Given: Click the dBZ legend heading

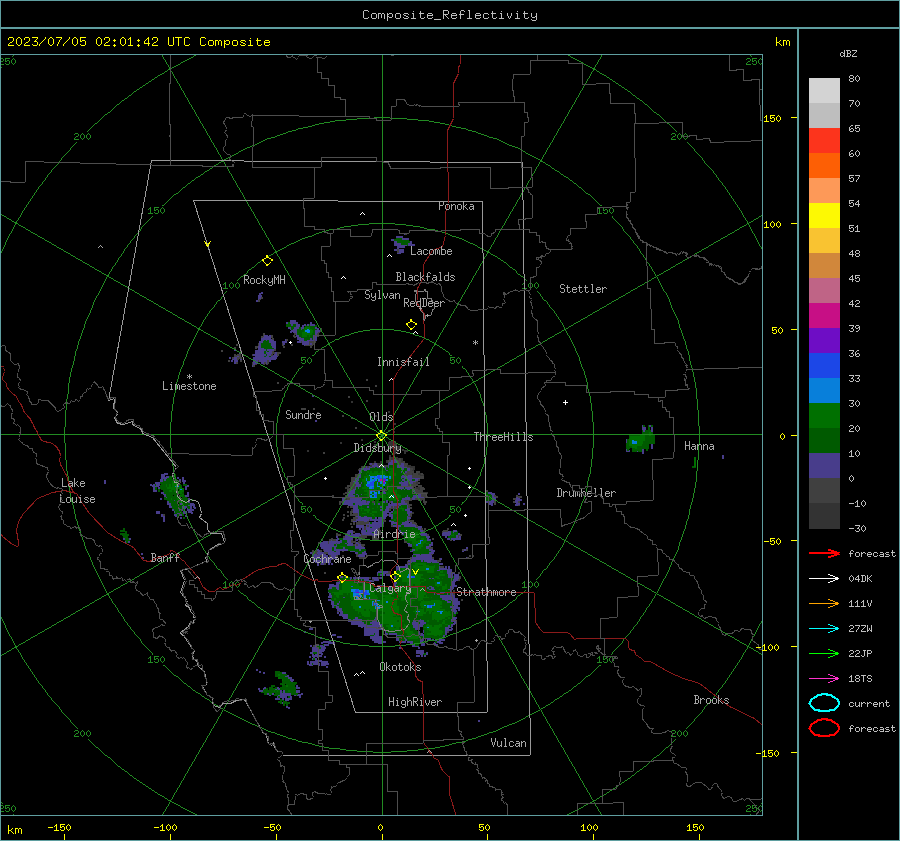Looking at the screenshot, I should point(848,53).
